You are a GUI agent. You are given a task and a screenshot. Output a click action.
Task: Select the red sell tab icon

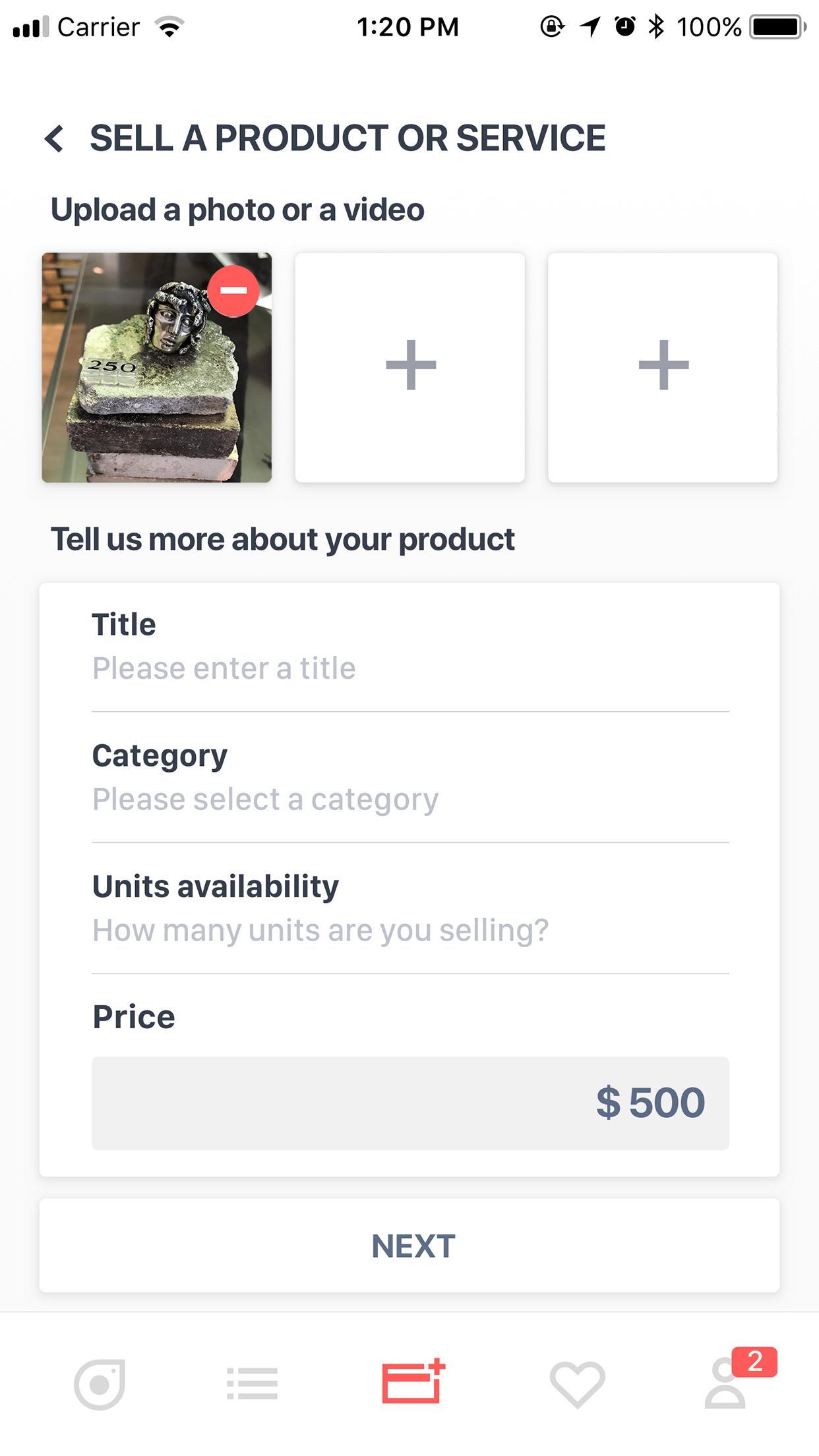(413, 1382)
